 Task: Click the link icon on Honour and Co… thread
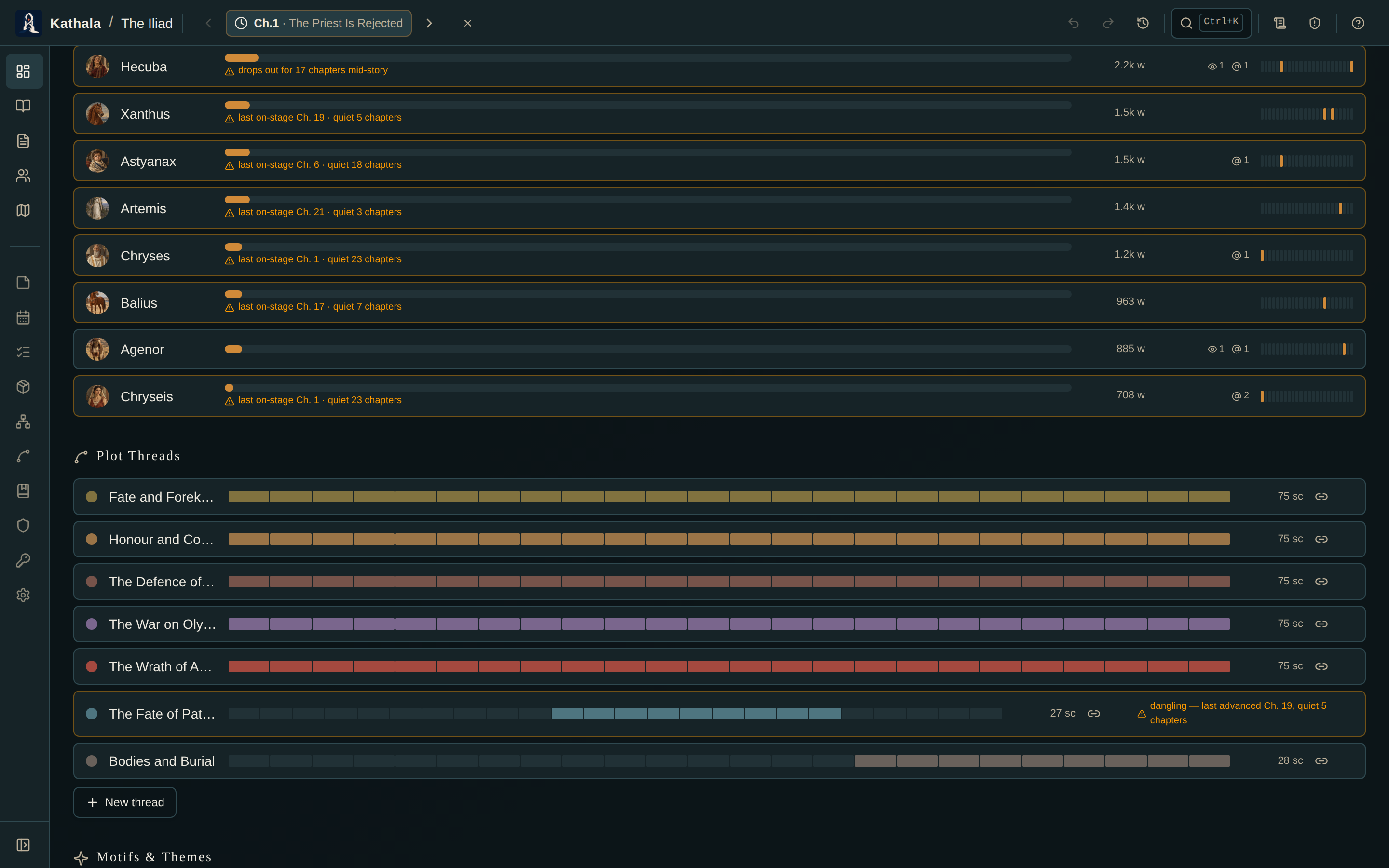click(1321, 539)
